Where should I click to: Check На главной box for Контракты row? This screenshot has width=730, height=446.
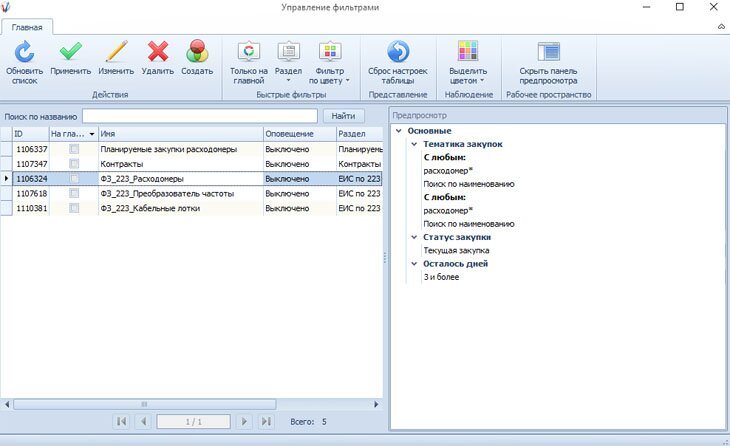tap(74, 163)
